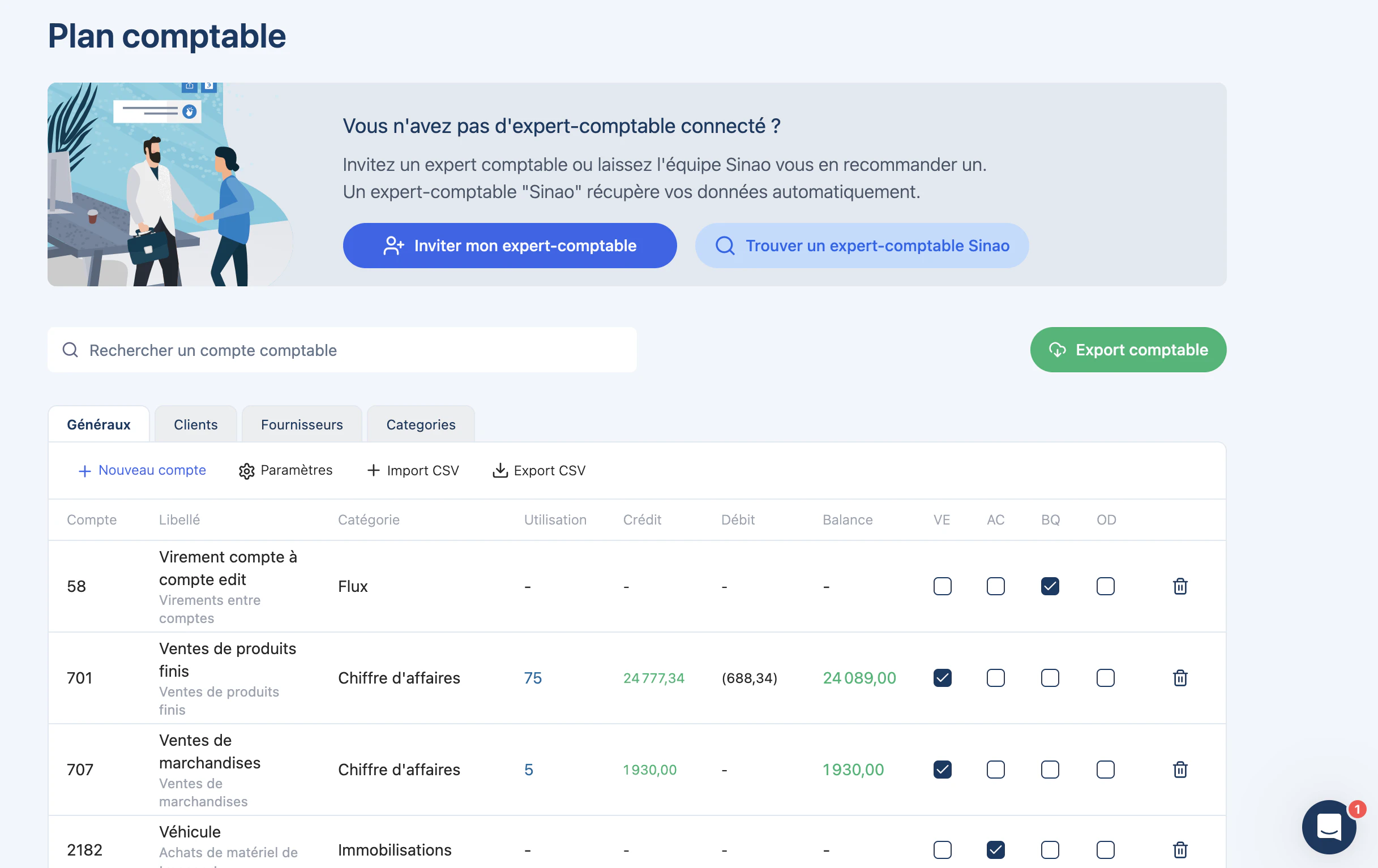1378x868 pixels.
Task: Click Inviter mon expert-comptable button
Action: click(x=510, y=246)
